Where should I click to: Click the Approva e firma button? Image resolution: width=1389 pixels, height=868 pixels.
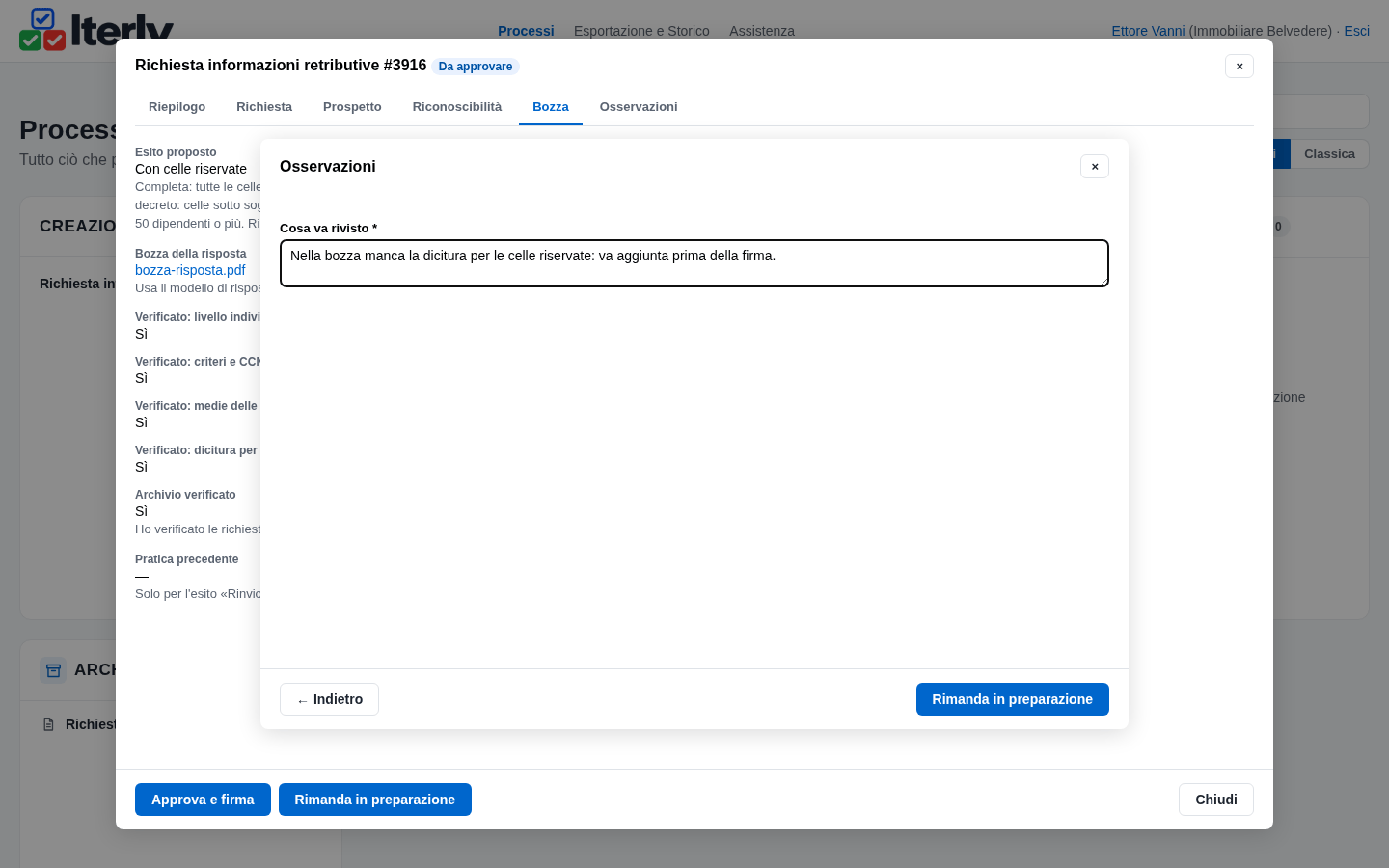[x=203, y=800]
